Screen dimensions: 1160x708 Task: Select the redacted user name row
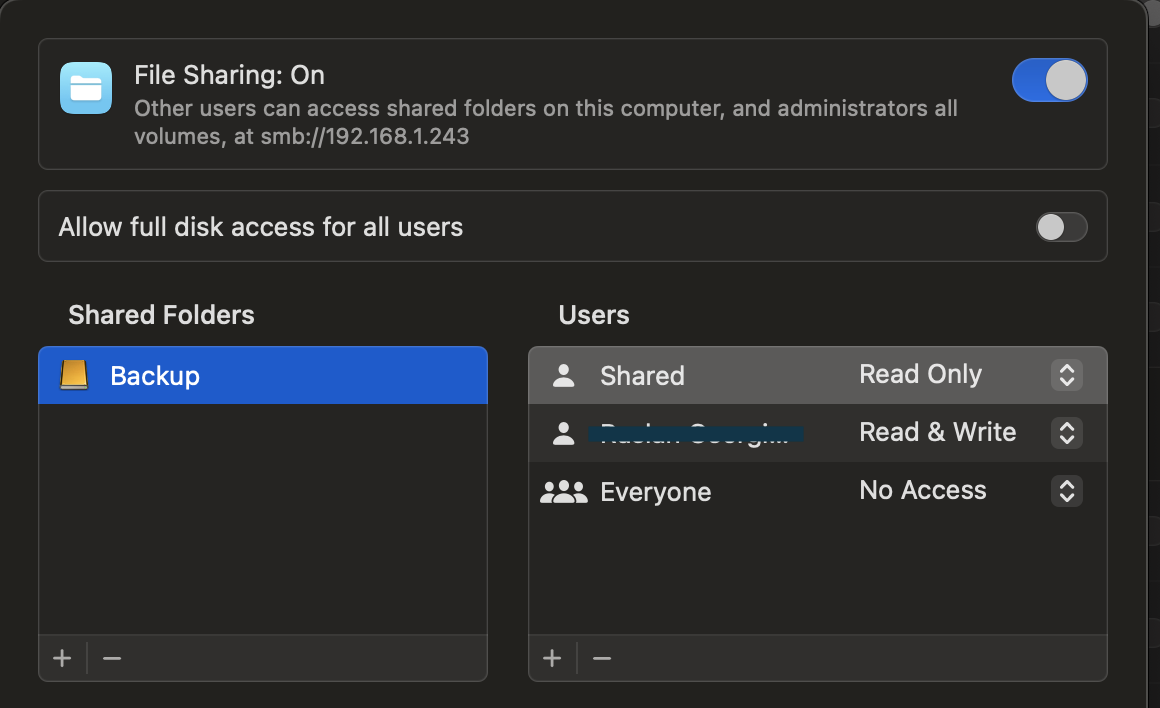817,433
